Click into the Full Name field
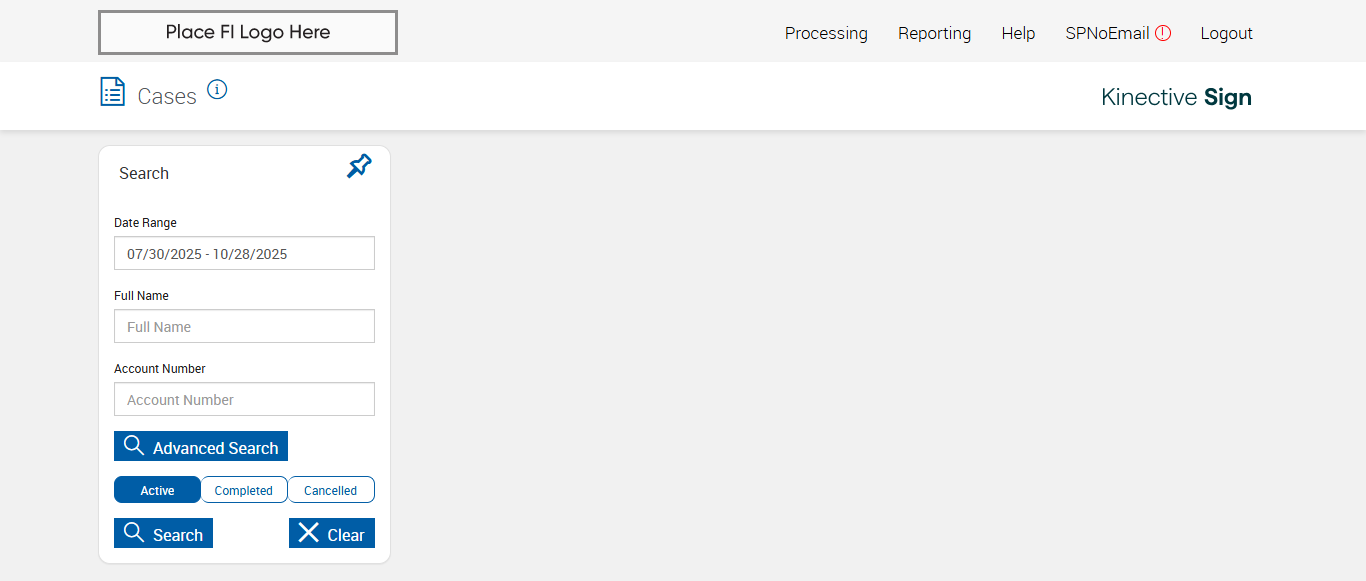1366x581 pixels. tap(244, 326)
